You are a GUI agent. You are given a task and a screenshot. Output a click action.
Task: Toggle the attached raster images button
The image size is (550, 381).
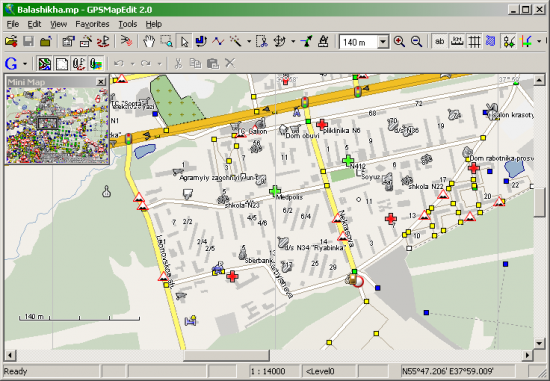tap(96, 64)
